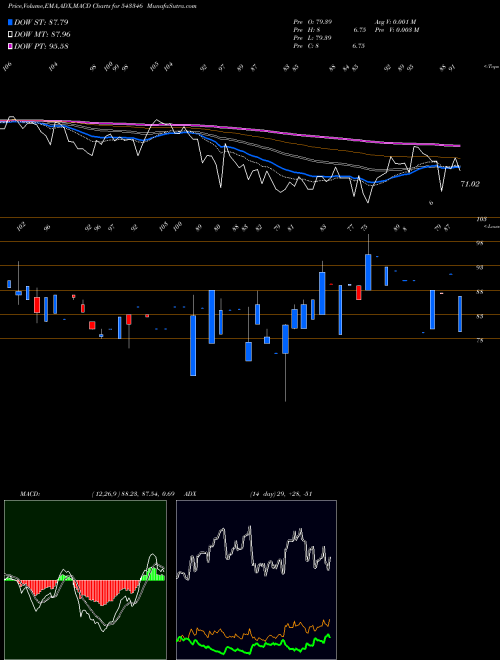Click the 'Pre V: 0.003 M' value
This screenshot has width=500, height=660.
(x=396, y=29)
